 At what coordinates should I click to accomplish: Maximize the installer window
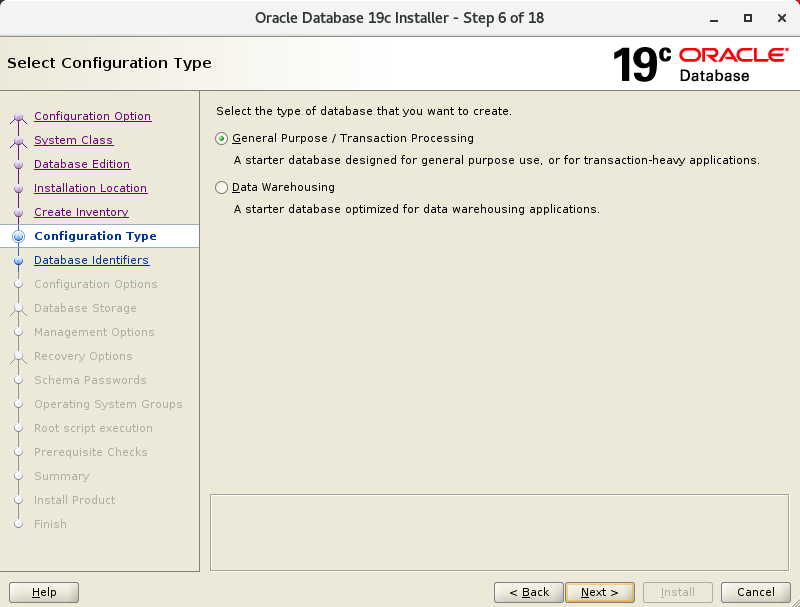point(748,18)
